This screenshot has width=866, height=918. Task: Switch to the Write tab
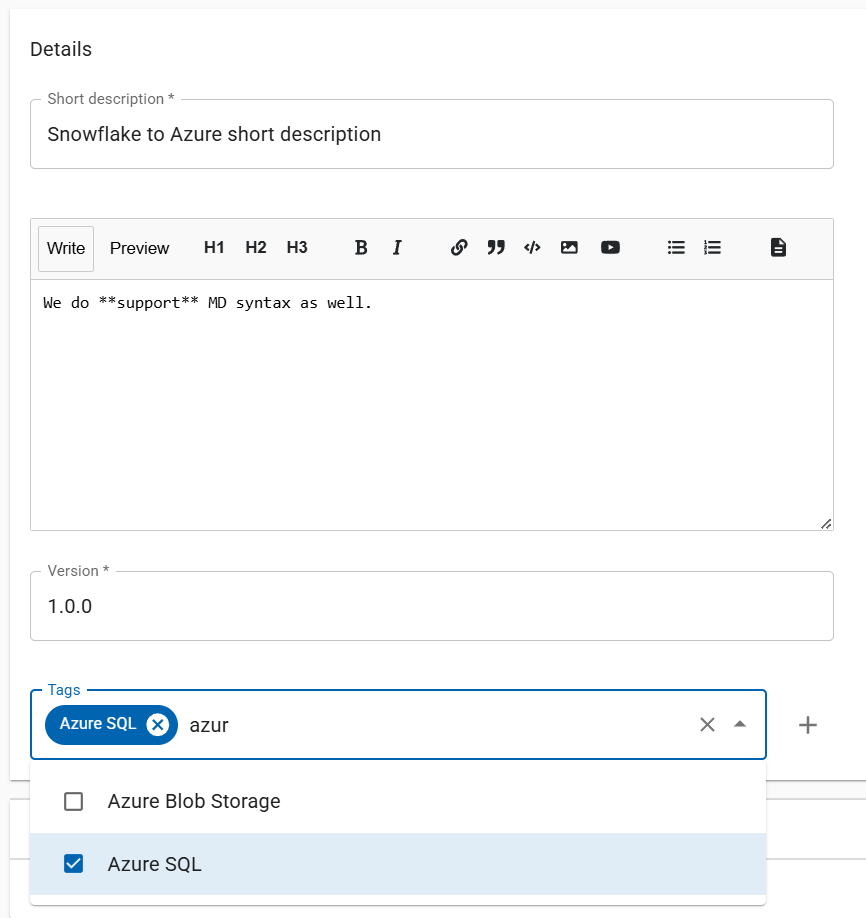(x=66, y=248)
